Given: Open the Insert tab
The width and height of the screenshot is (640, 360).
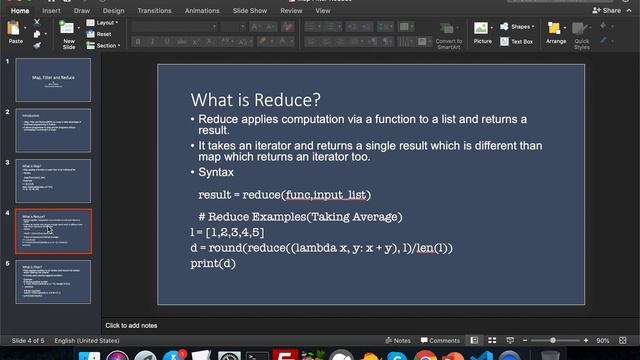Looking at the screenshot, I should click(x=51, y=11).
